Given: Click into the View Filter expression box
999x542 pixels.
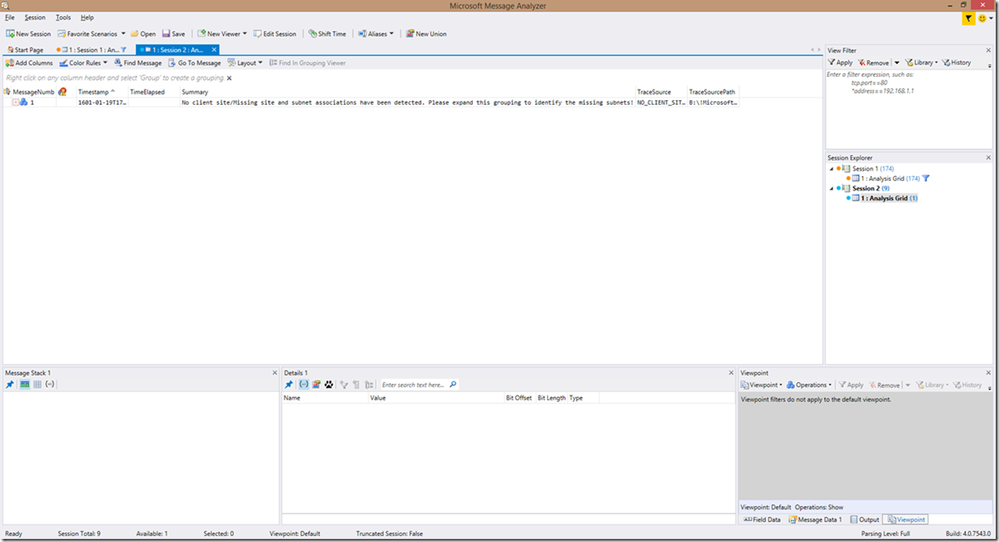Looking at the screenshot, I should click(909, 108).
